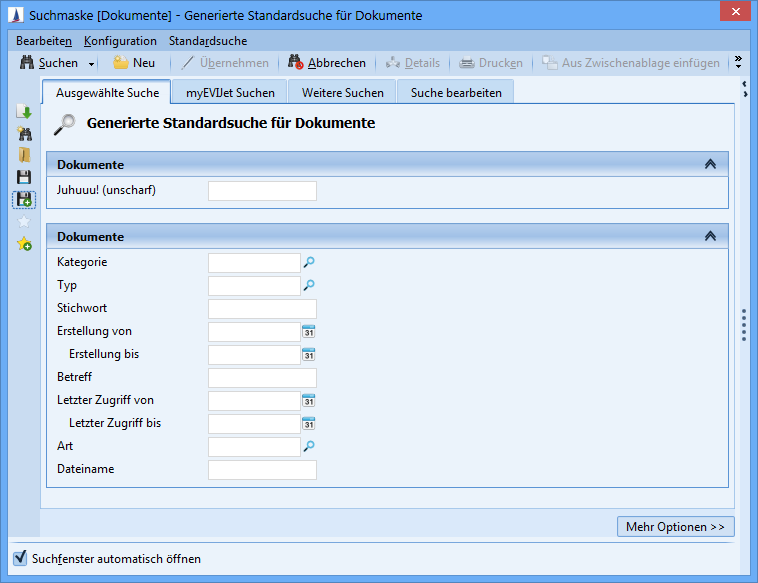Screen dimensions: 758x583
Task: Click the Mehr Optionen >> button
Action: click(x=675, y=526)
